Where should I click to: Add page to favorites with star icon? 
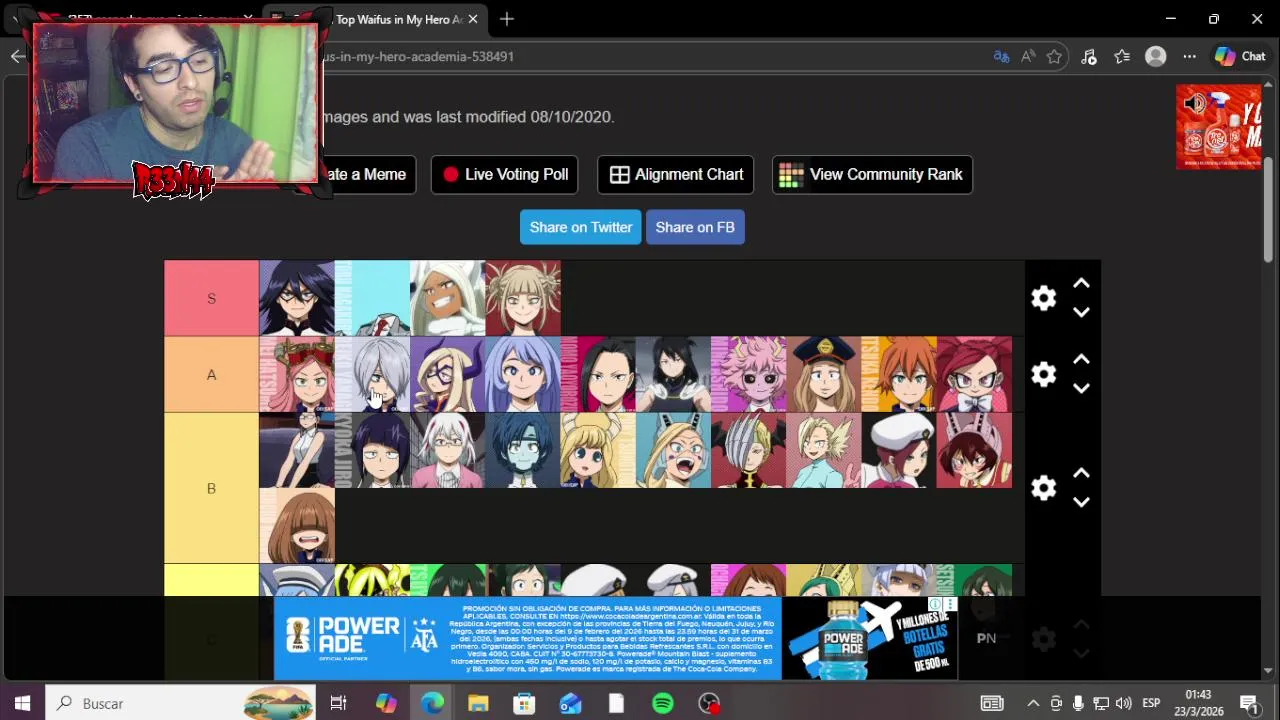pos(1054,57)
